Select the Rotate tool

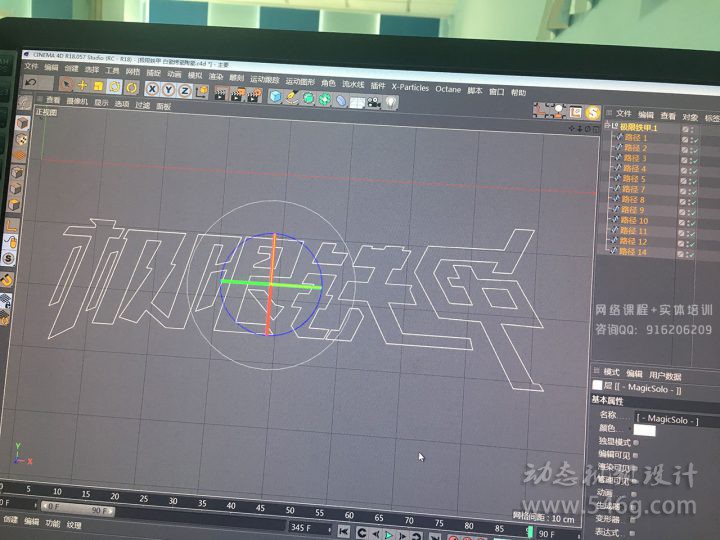point(114,87)
